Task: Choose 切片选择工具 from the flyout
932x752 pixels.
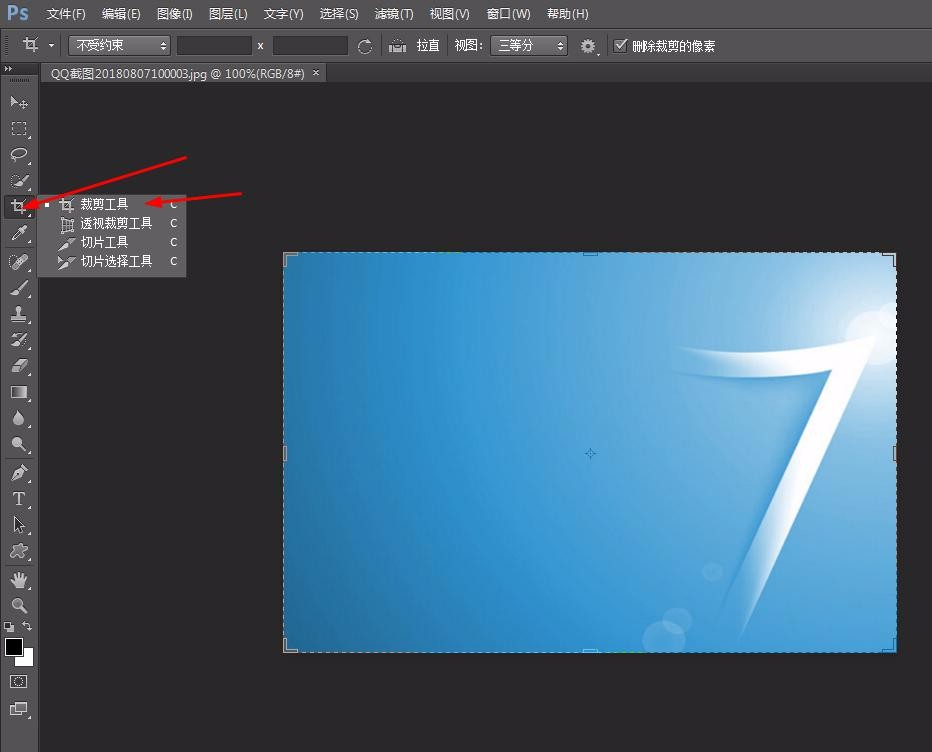Action: coord(112,262)
